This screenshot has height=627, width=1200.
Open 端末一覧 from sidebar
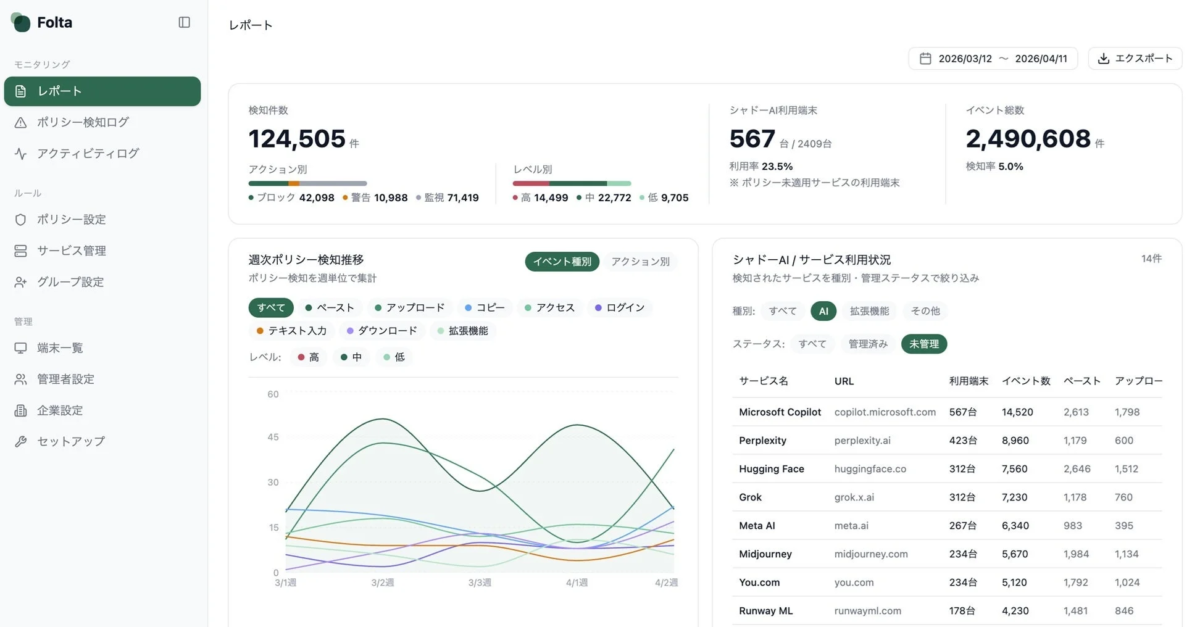[102, 347]
